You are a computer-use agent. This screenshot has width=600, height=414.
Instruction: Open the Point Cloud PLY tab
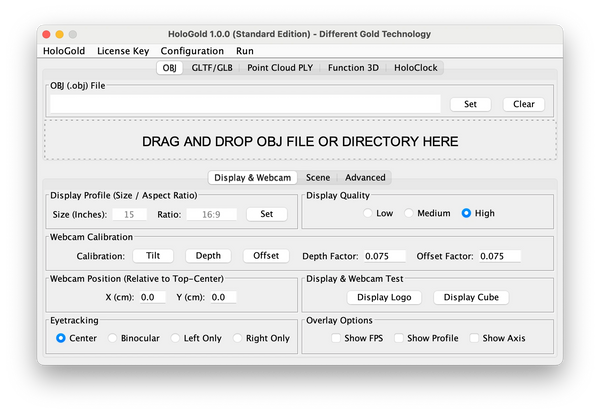pyautogui.click(x=280, y=68)
